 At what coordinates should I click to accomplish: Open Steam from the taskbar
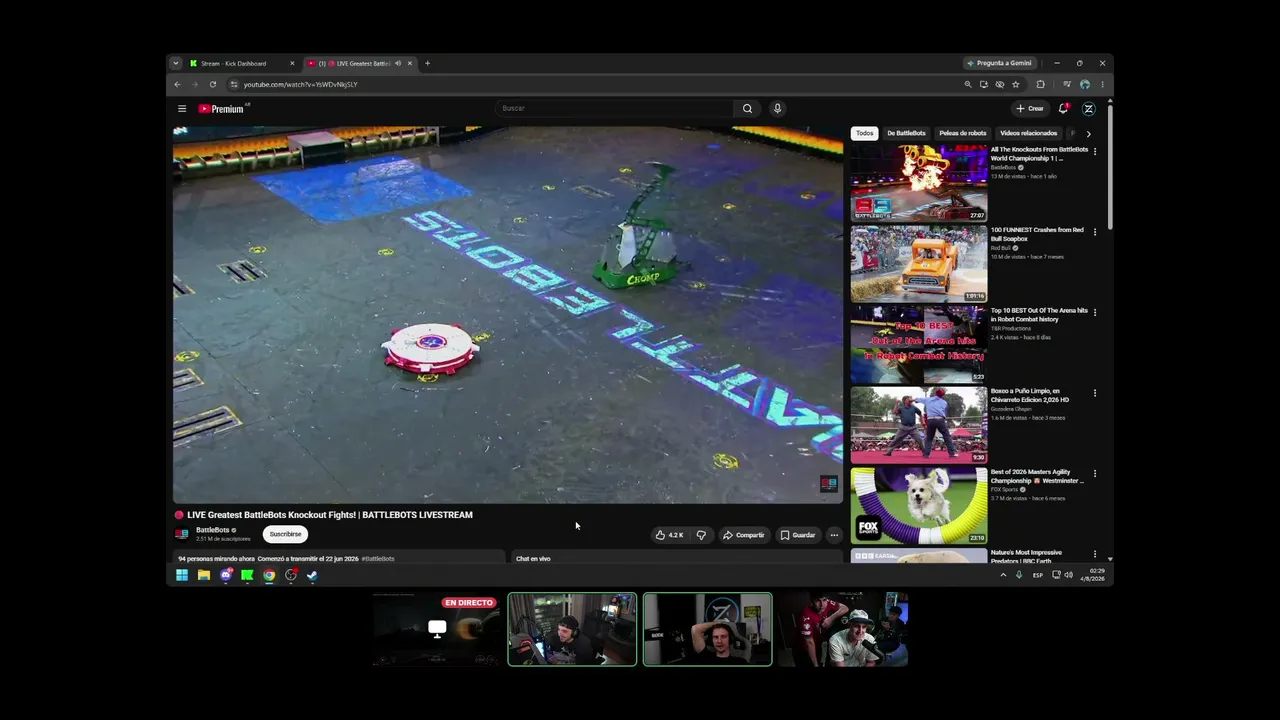coord(313,575)
